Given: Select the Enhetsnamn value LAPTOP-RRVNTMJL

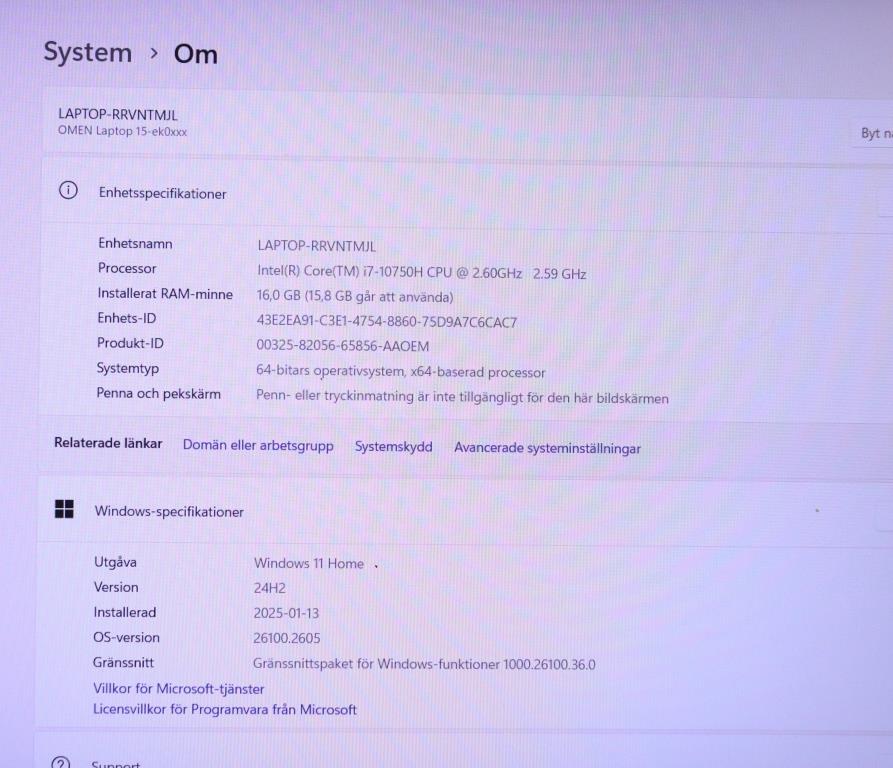Looking at the screenshot, I should tap(317, 246).
